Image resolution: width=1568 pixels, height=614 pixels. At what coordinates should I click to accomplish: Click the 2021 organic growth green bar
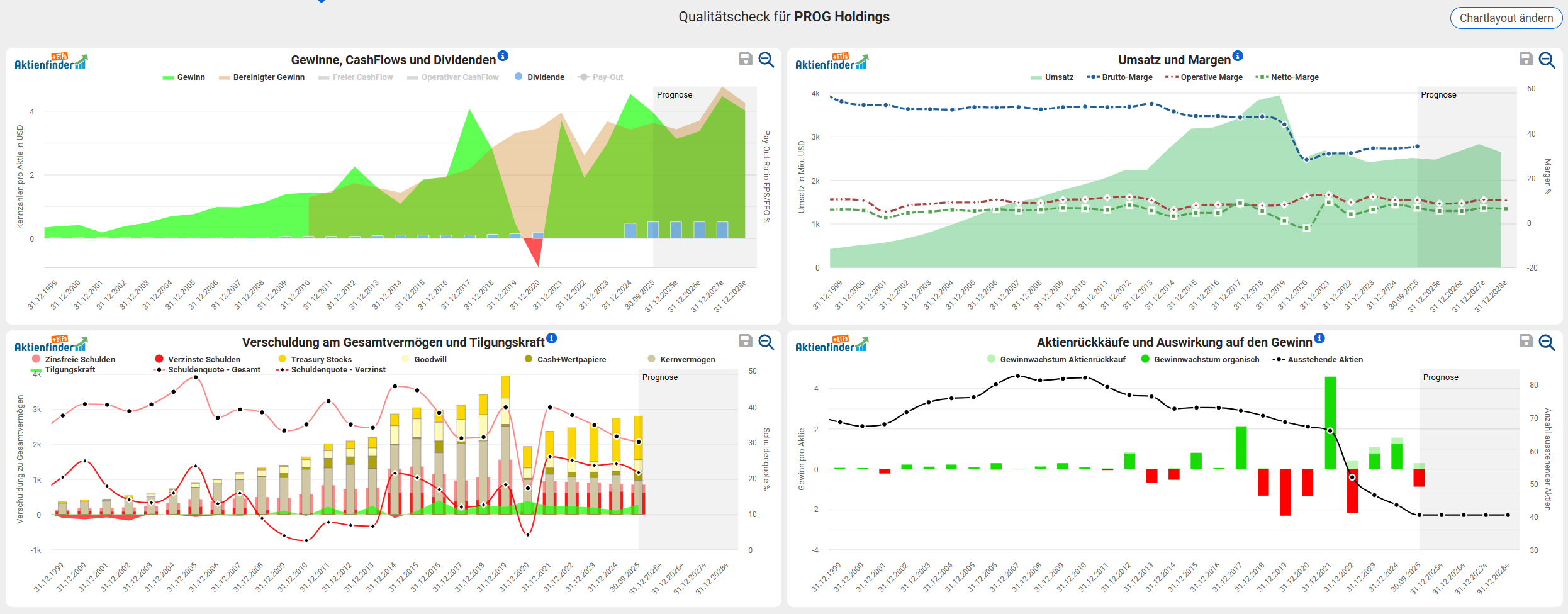tap(1330, 423)
